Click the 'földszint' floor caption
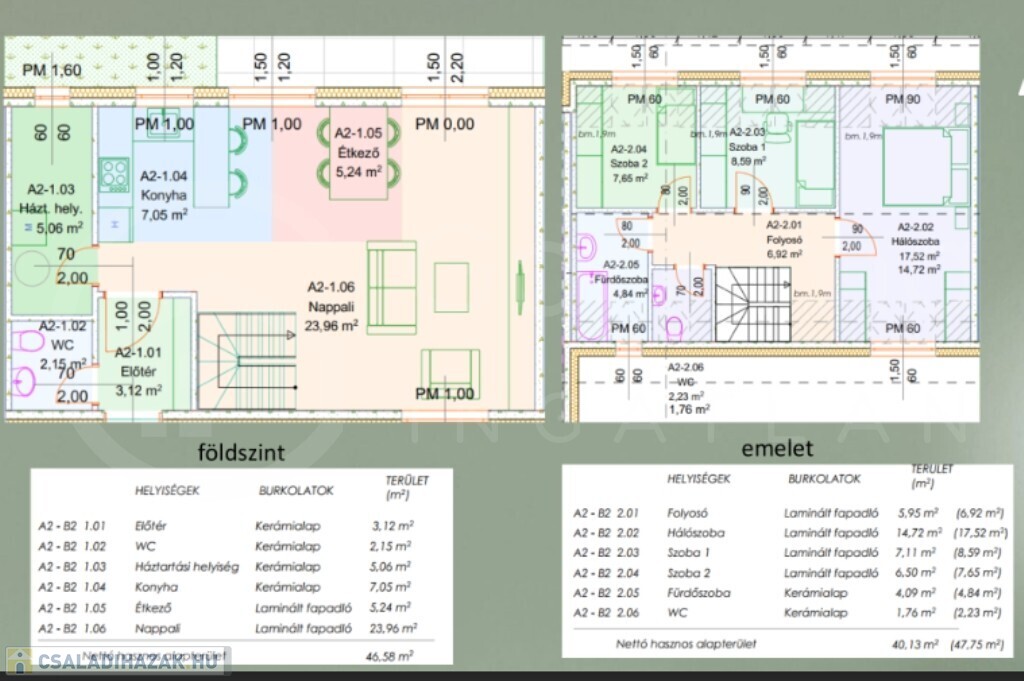Screen dimensions: 1024x681 [240, 452]
